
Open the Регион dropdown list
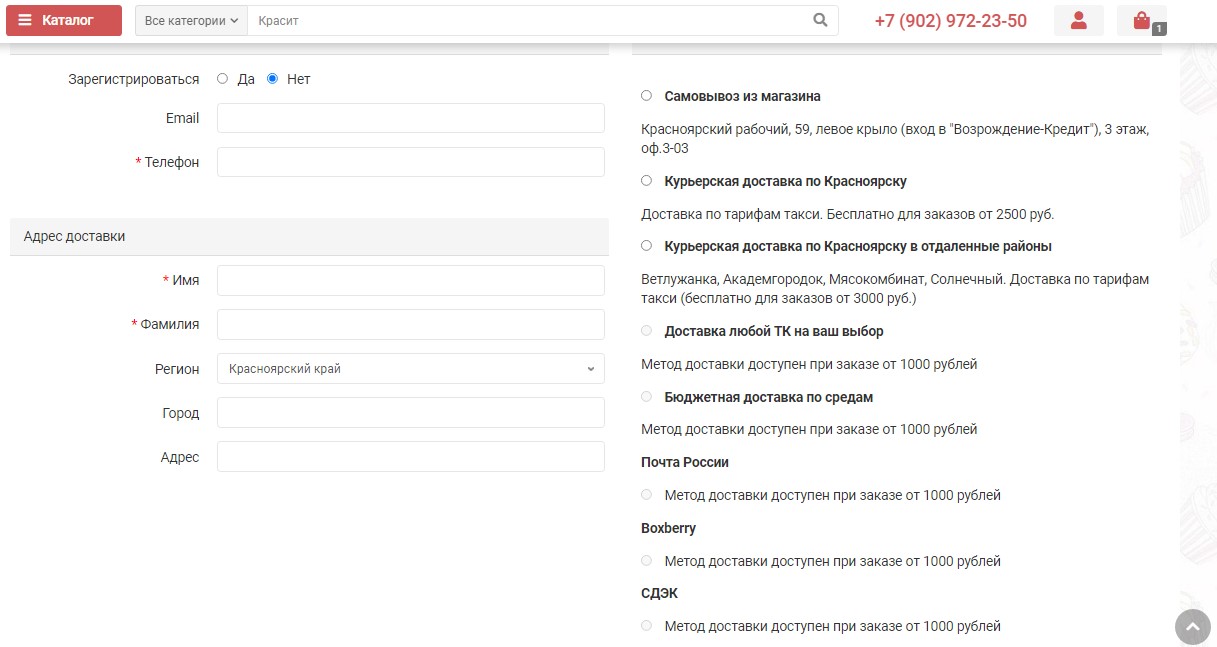(x=410, y=369)
